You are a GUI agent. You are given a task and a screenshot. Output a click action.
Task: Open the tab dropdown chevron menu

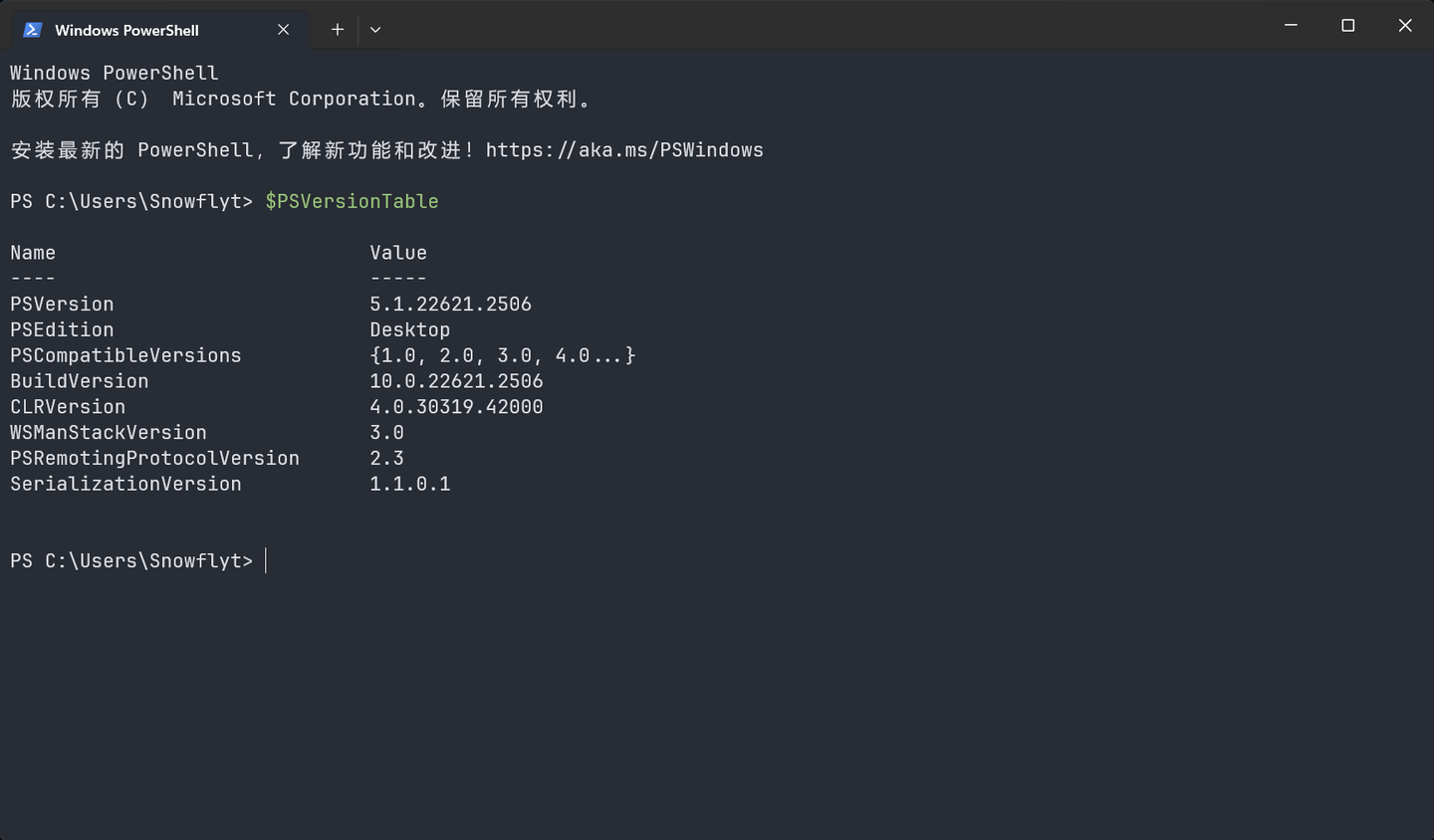pos(375,30)
